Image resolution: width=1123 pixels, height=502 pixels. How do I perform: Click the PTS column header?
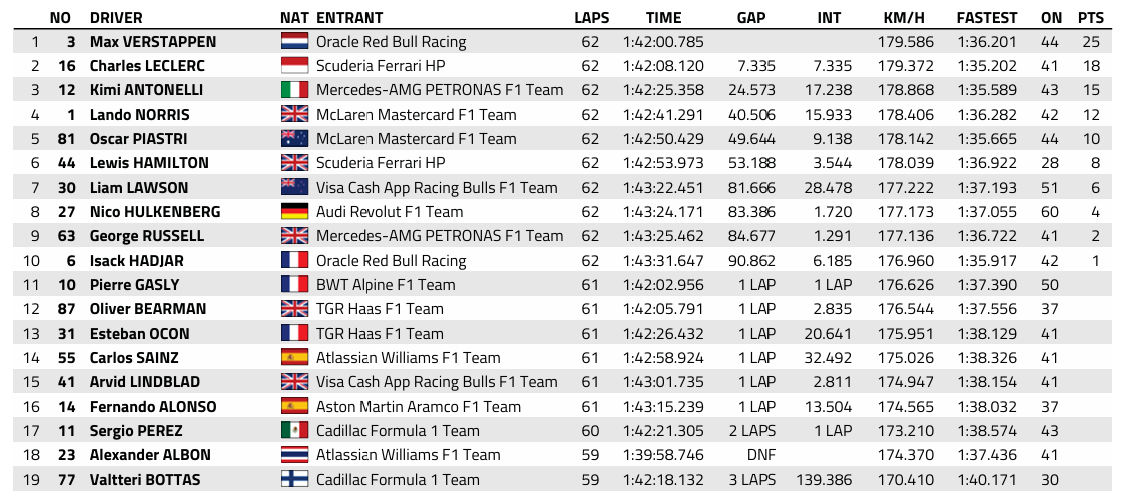click(1091, 18)
